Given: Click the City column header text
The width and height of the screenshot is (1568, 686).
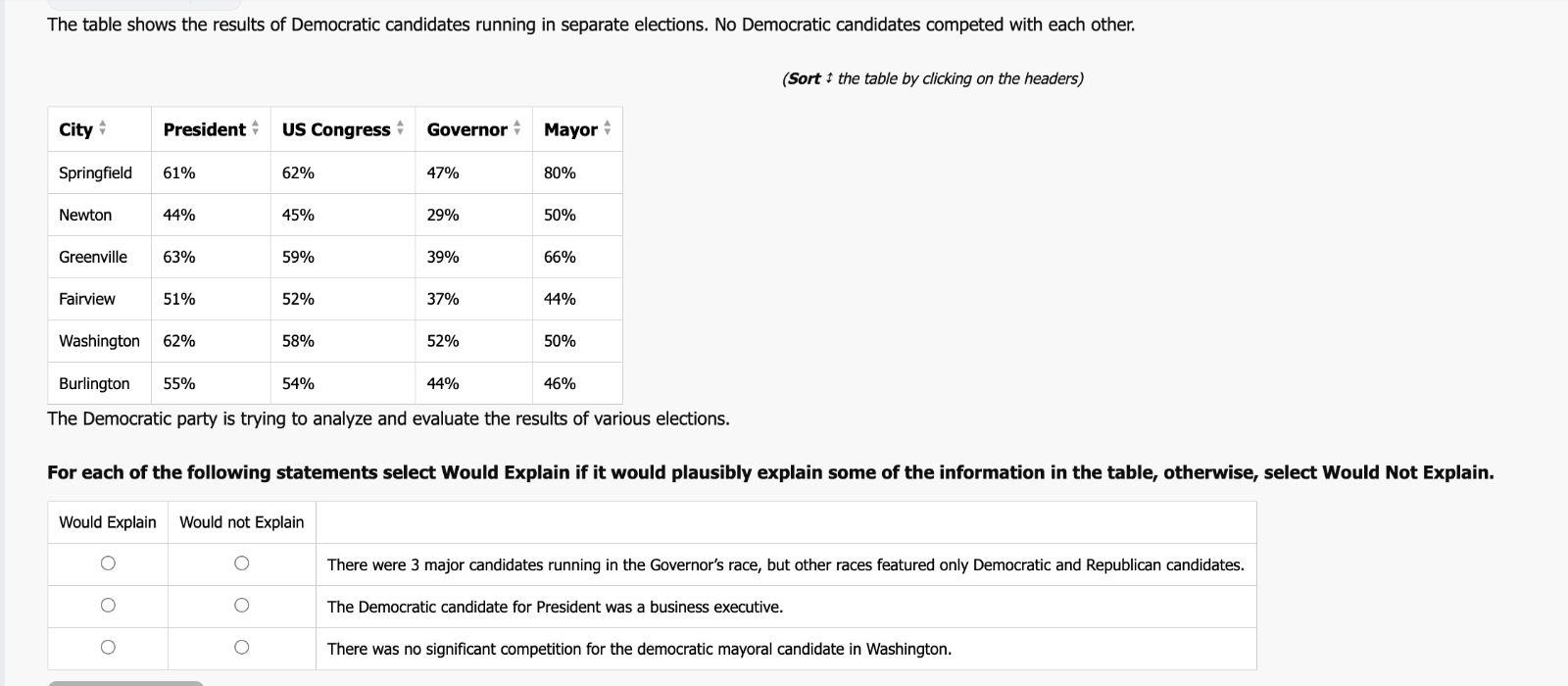Looking at the screenshot, I should [75, 129].
